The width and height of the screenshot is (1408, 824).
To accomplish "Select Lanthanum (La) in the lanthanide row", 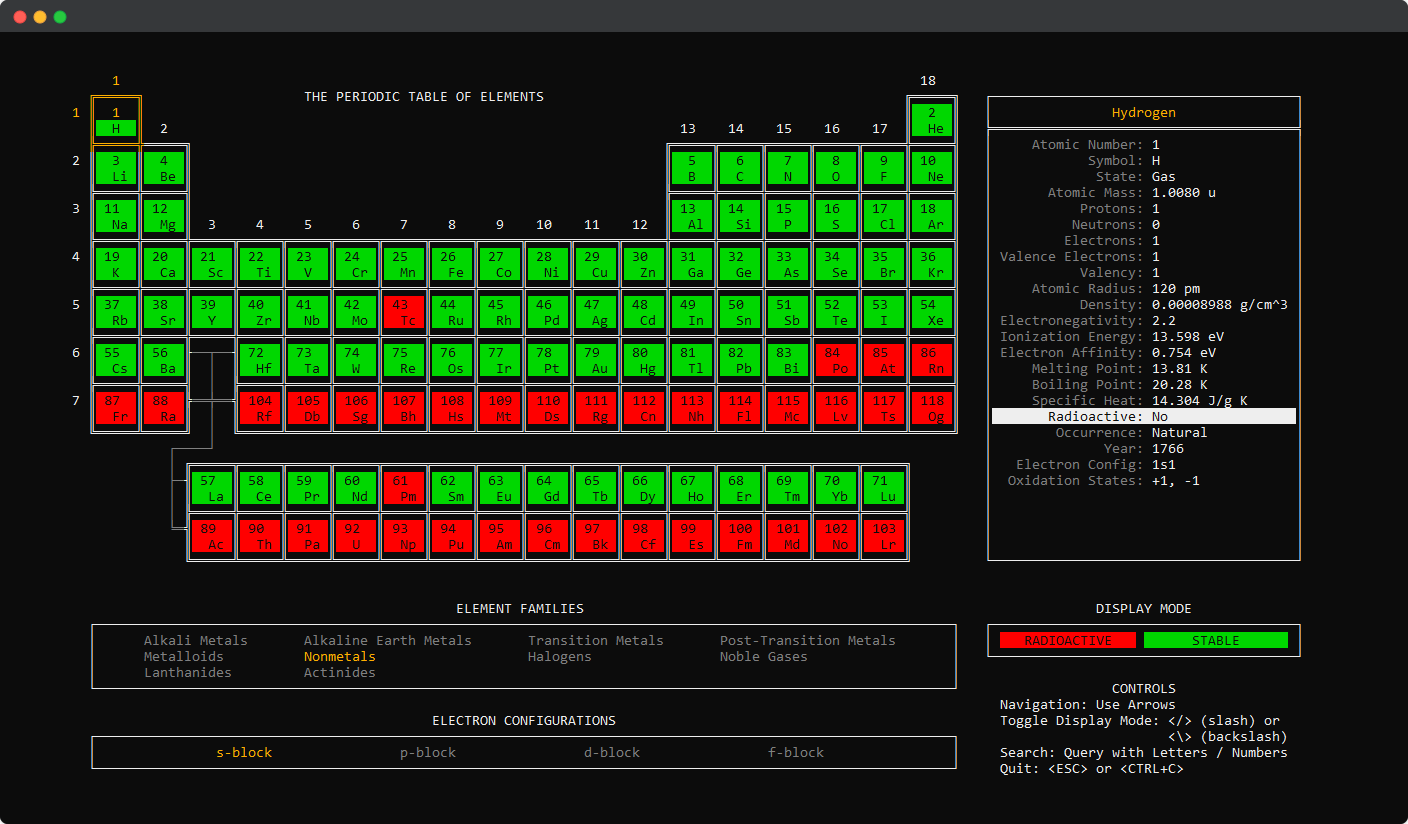I will click(212, 488).
